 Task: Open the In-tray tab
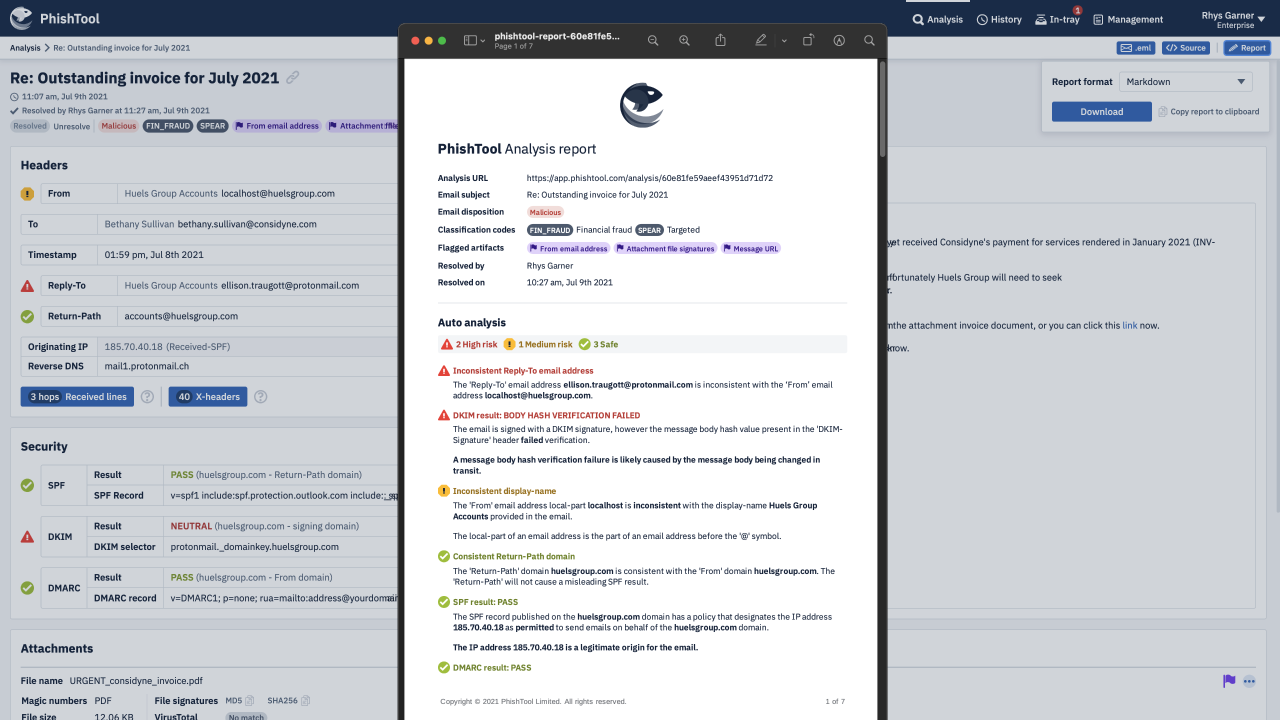coord(1057,19)
